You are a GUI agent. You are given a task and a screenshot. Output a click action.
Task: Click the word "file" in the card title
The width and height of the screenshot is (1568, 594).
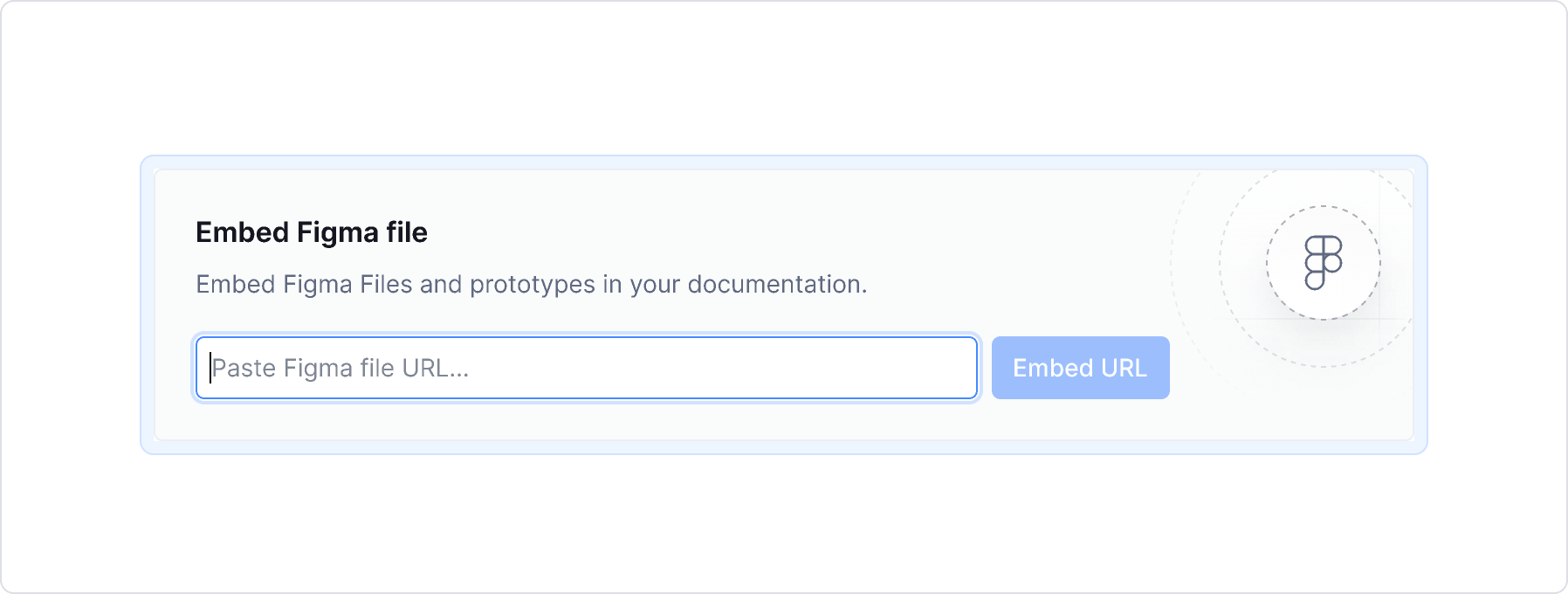tap(407, 232)
